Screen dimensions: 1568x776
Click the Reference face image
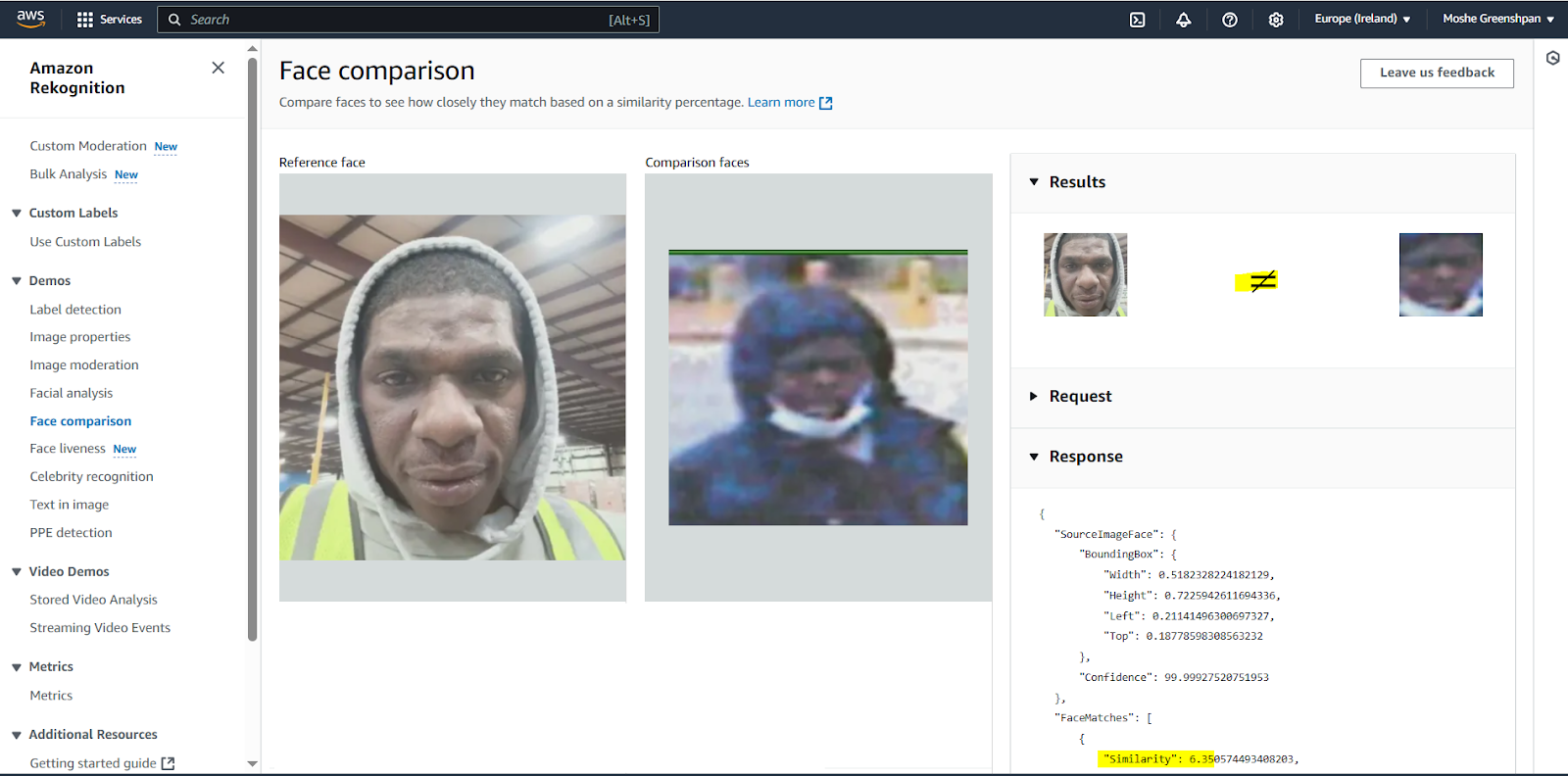(453, 388)
